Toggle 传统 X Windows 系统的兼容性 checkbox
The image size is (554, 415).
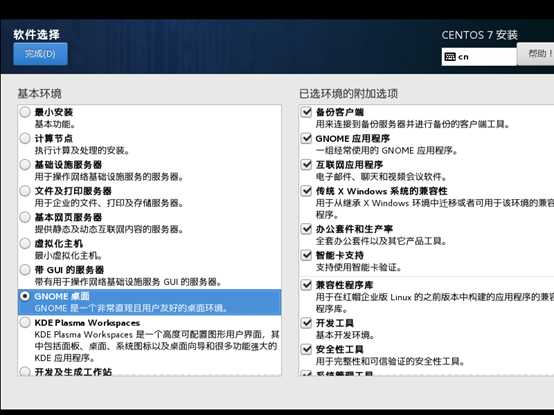coord(306,191)
